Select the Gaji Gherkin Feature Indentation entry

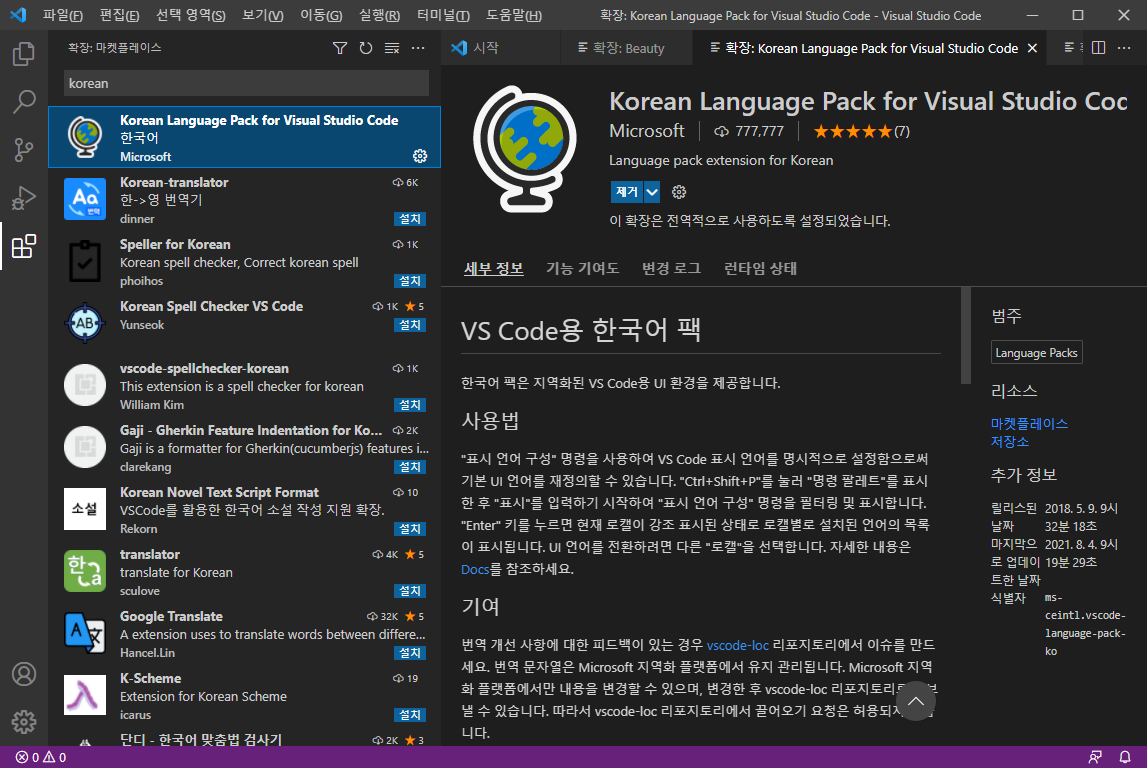(244, 448)
